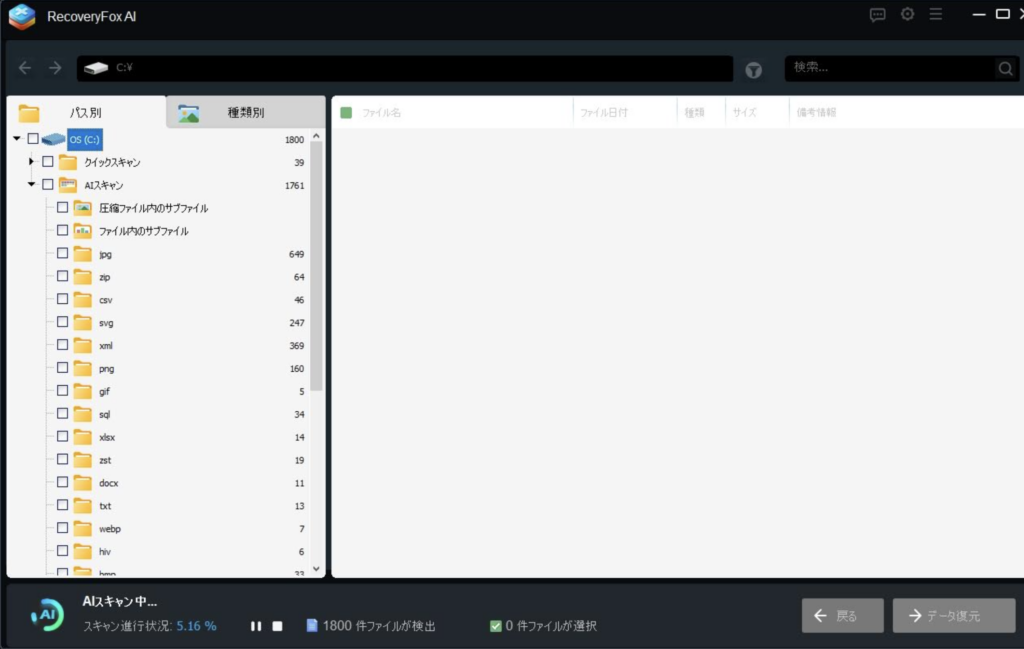Click the filter funnel icon
This screenshot has height=649, width=1024.
click(753, 69)
